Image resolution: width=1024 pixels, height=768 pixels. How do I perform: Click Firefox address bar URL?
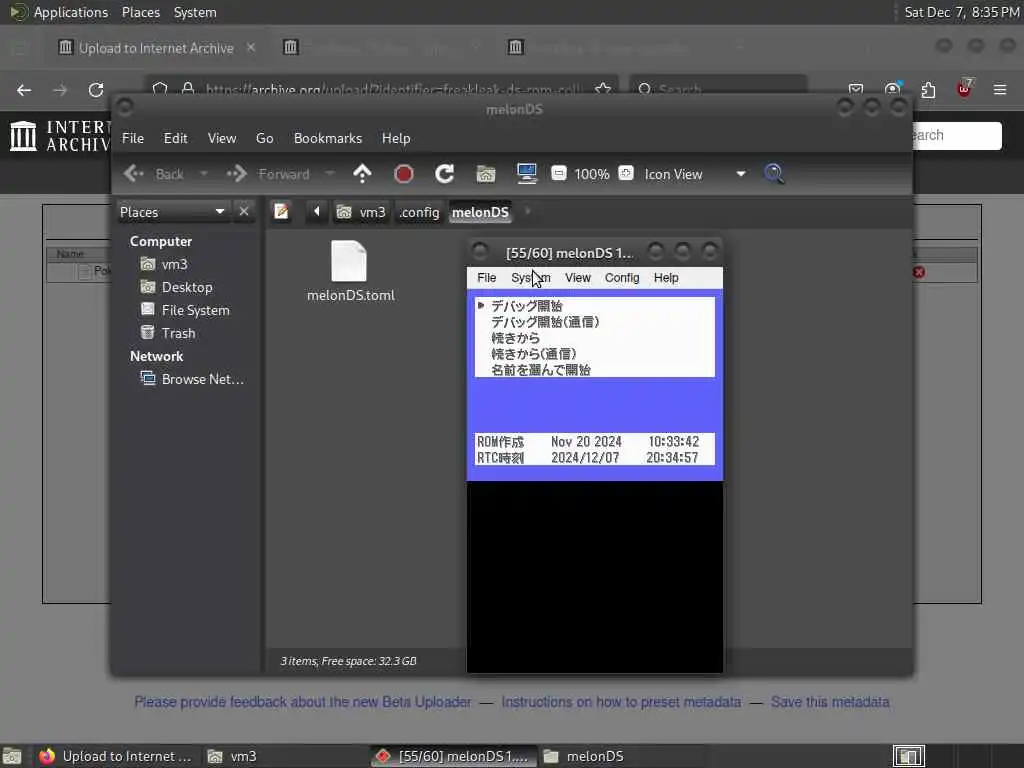(x=392, y=89)
